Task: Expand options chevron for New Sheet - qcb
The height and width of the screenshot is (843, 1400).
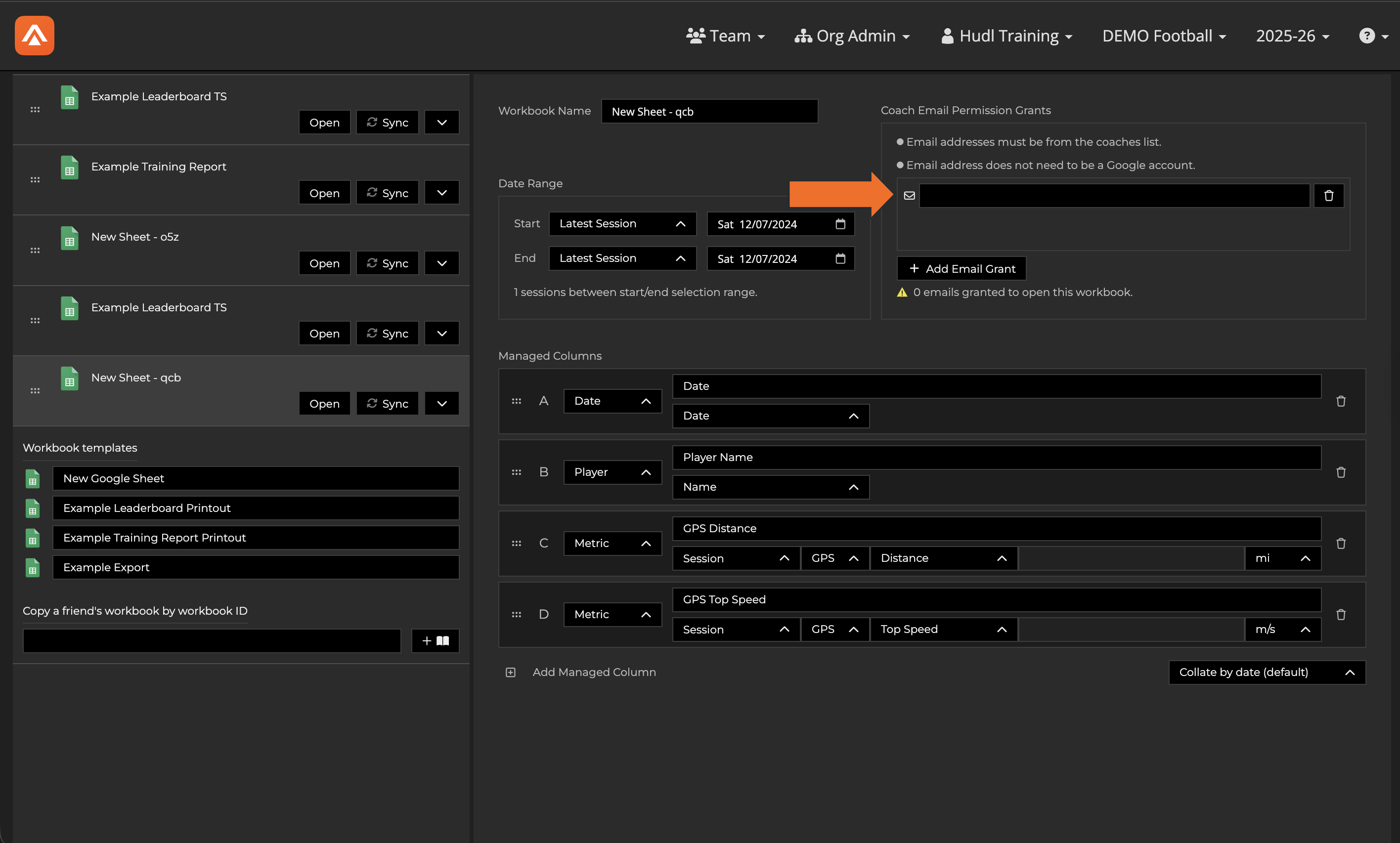Action: pos(441,403)
